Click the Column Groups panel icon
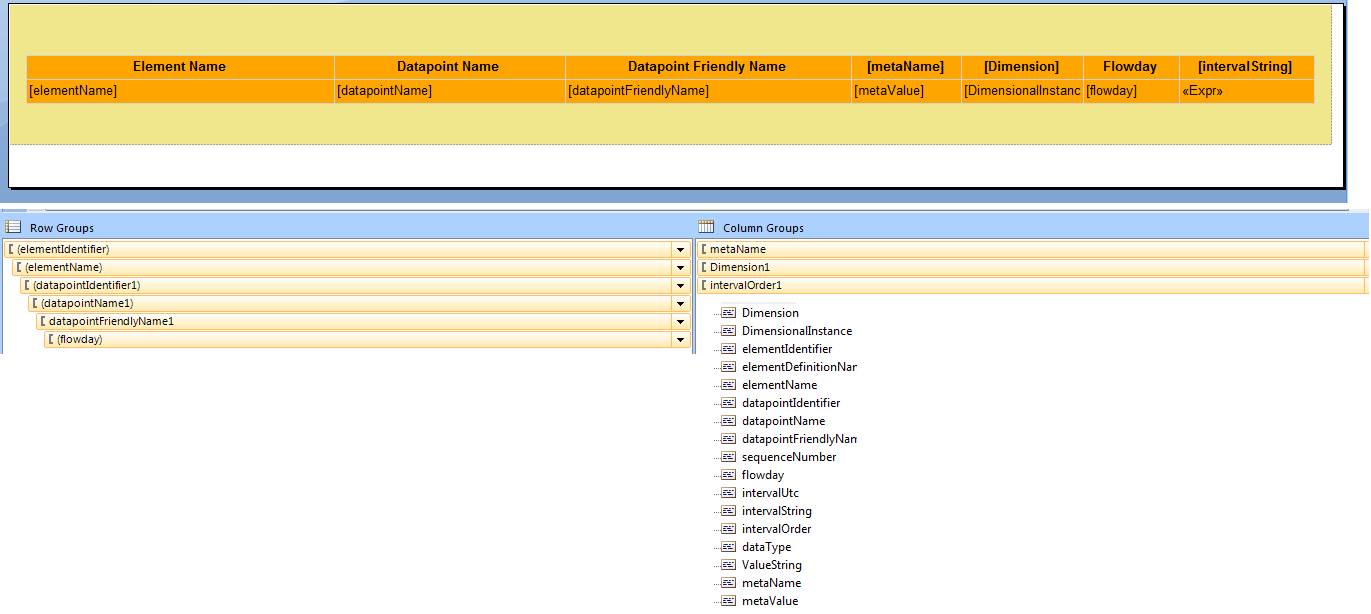 [x=706, y=227]
